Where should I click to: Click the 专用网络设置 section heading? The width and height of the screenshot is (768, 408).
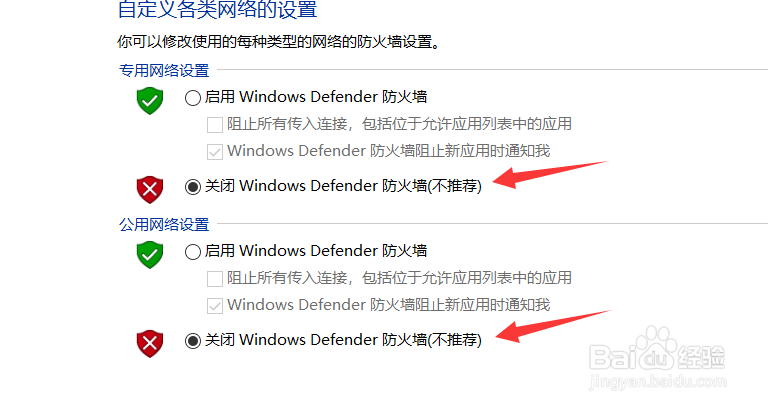click(164, 71)
